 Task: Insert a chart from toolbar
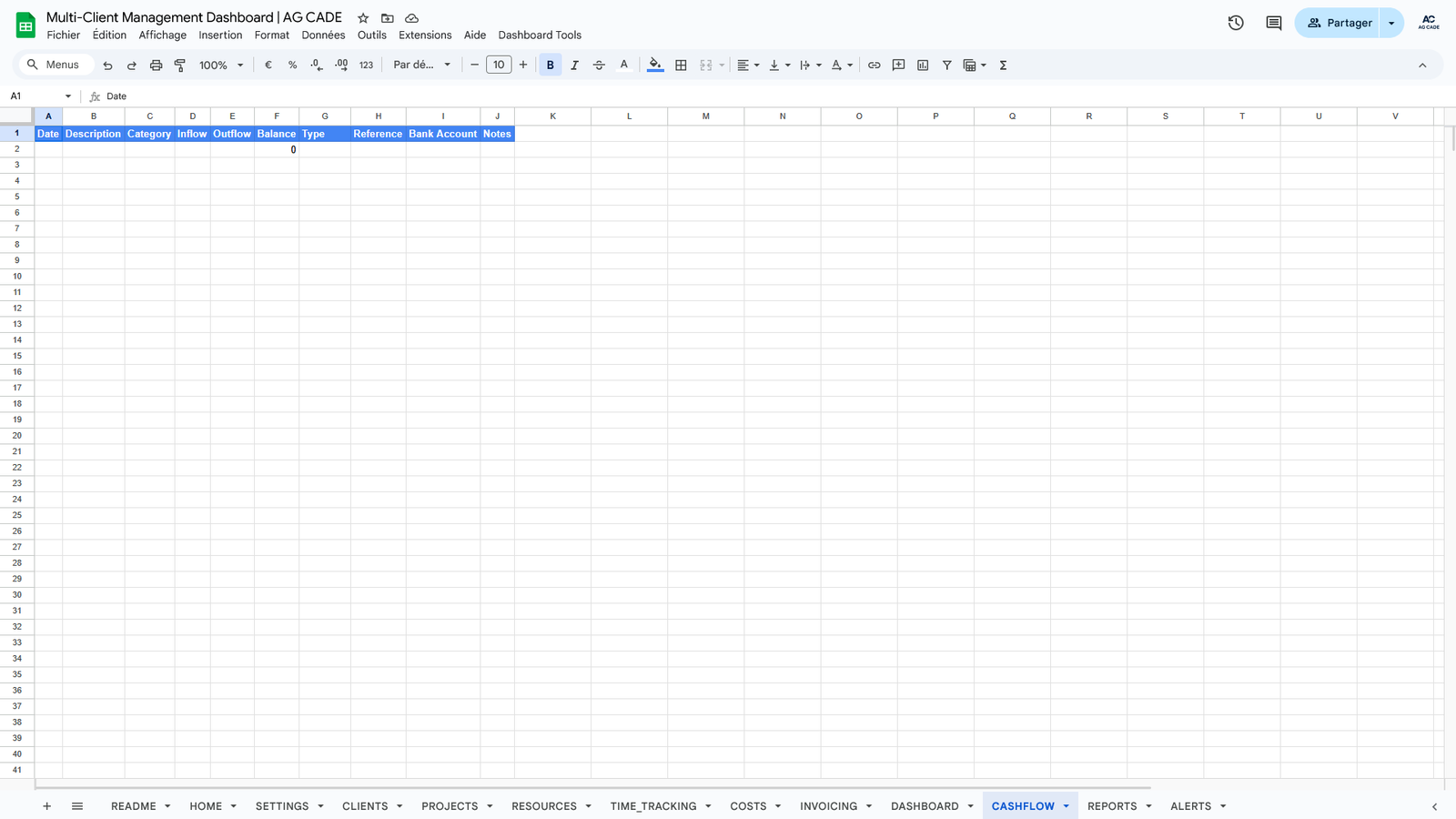coord(923,66)
